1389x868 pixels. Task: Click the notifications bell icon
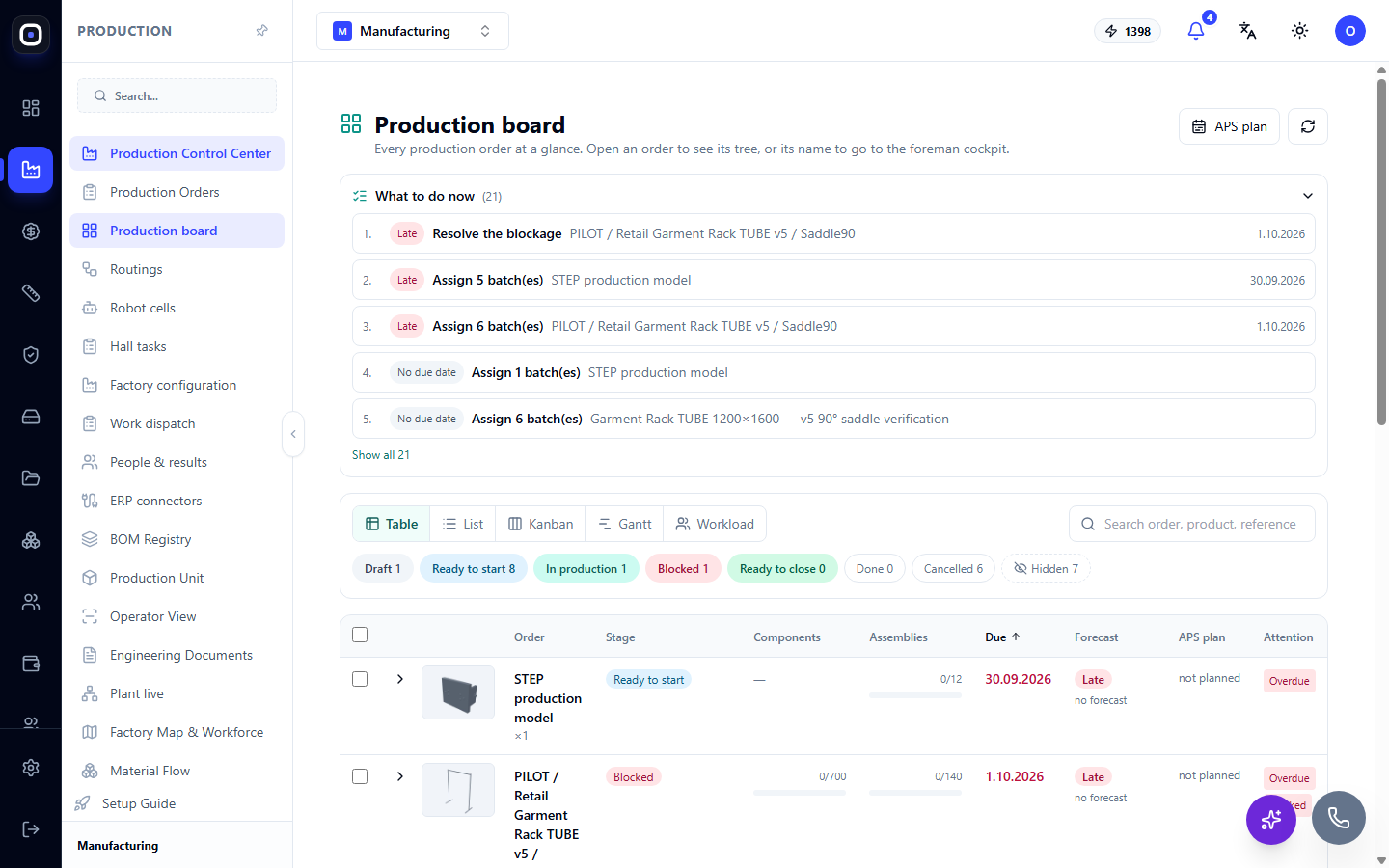1196,31
